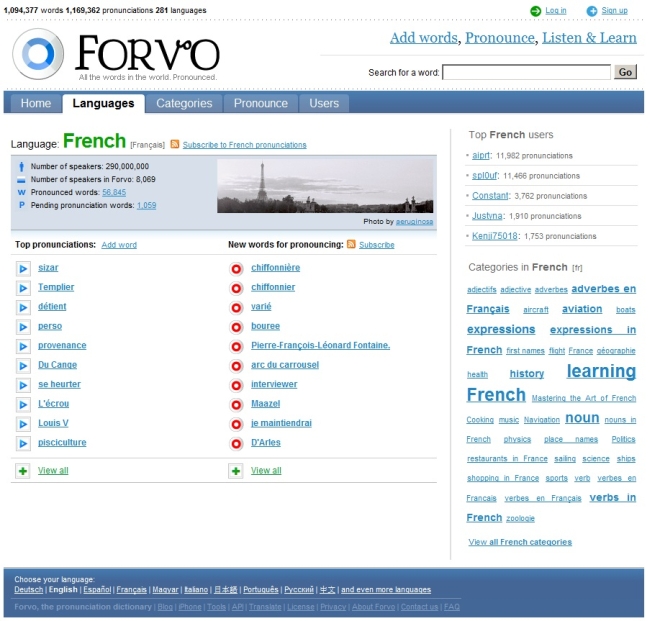Switch to the Categories tab
Viewport: 650px width, 621px height.
click(184, 103)
